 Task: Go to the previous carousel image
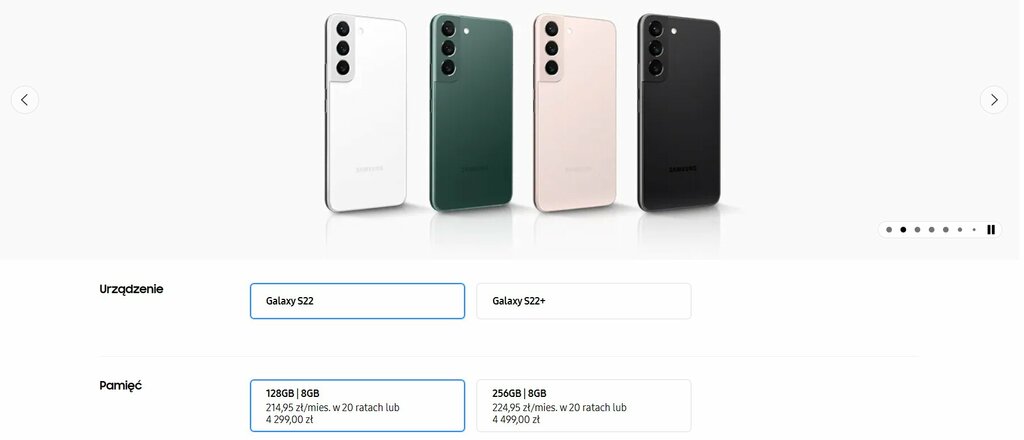point(25,100)
